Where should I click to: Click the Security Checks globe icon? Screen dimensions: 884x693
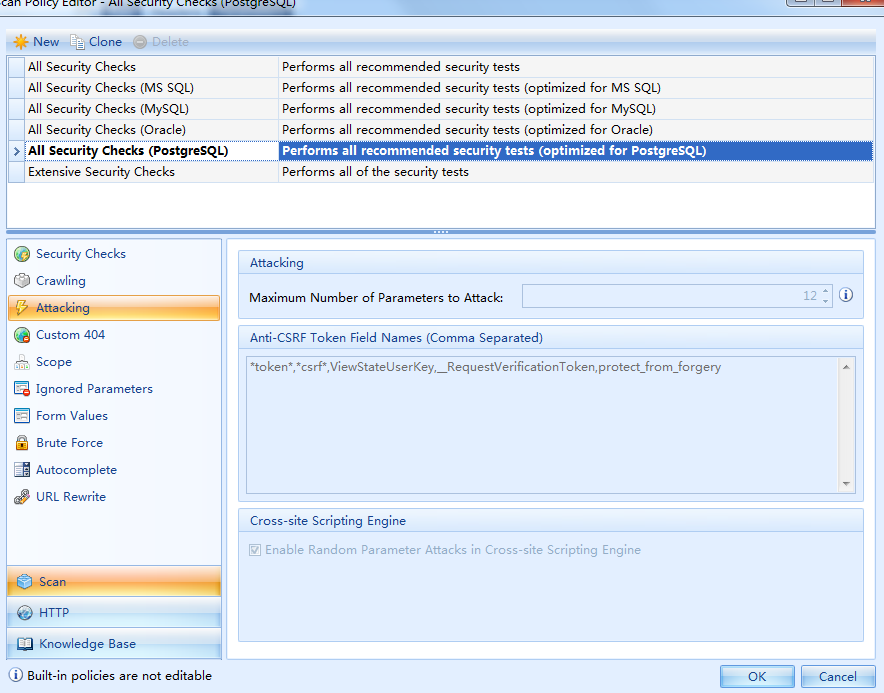coord(22,254)
